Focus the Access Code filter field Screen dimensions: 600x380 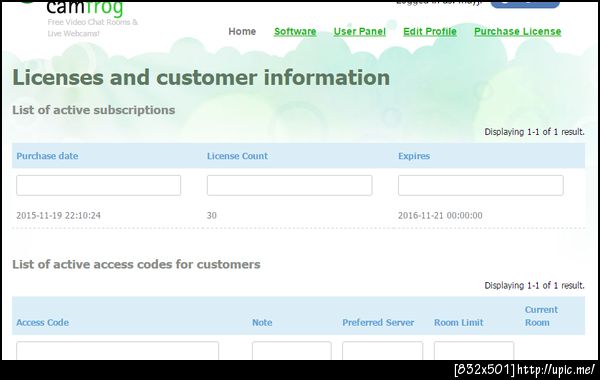coord(117,351)
